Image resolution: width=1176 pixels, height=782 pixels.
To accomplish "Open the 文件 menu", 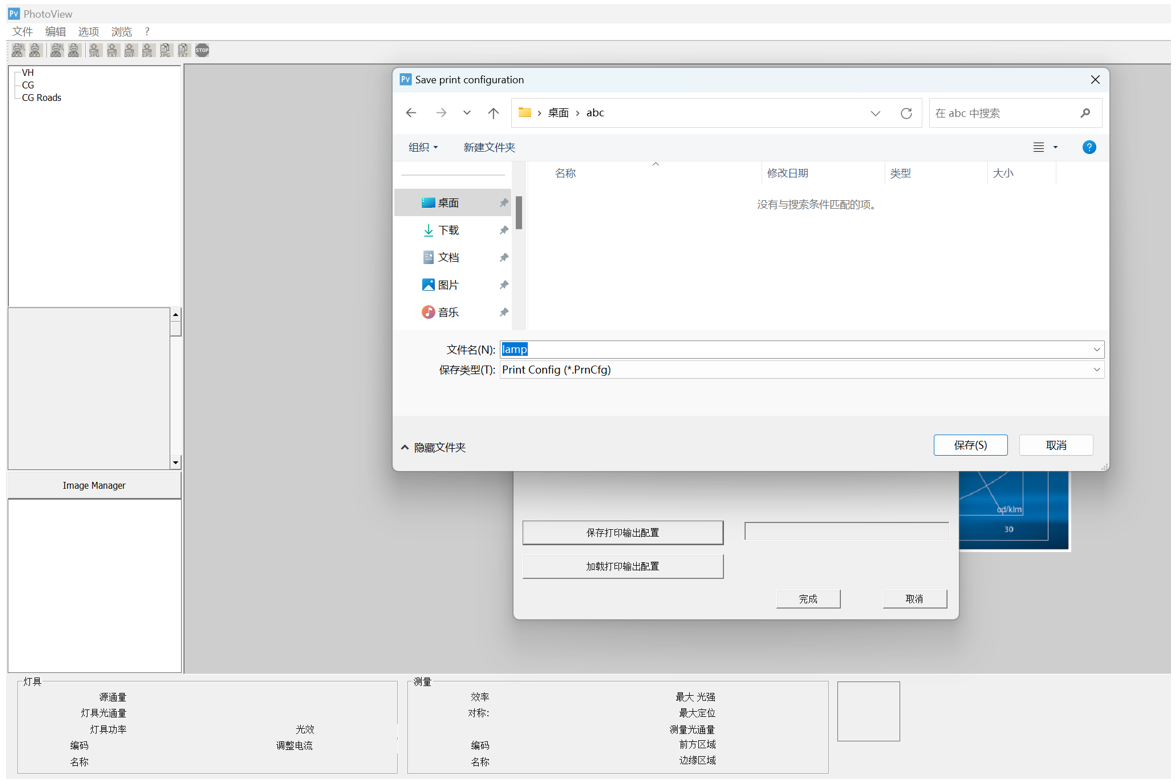I will [x=22, y=32].
